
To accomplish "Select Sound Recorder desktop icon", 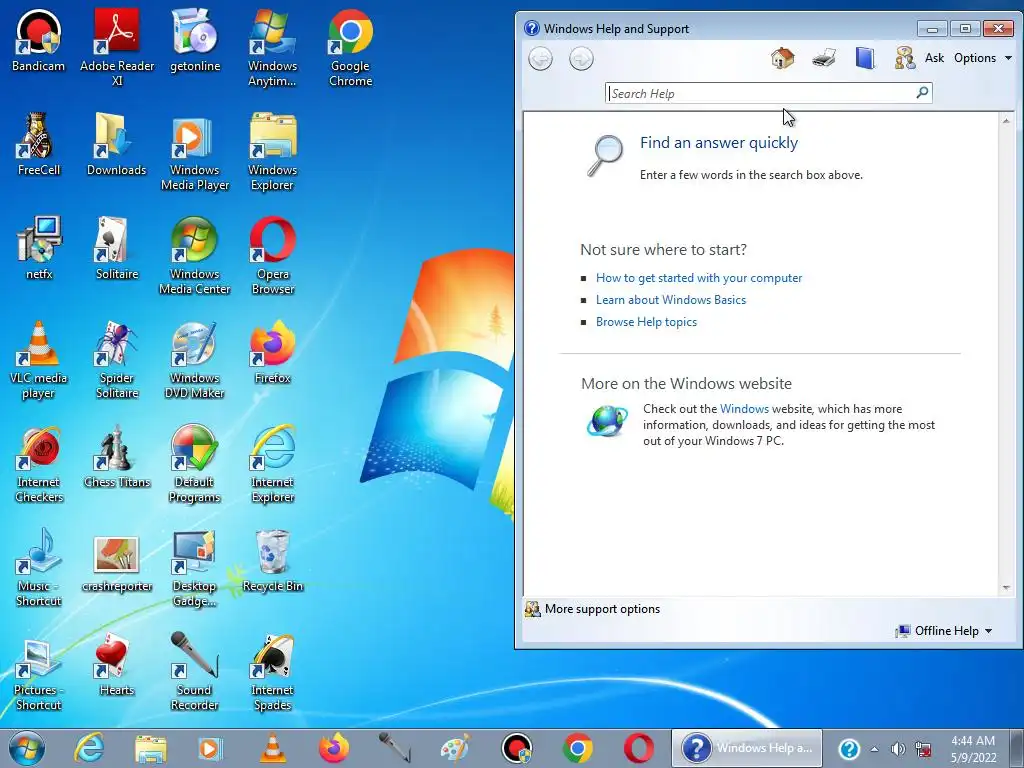I will pyautogui.click(x=195, y=671).
